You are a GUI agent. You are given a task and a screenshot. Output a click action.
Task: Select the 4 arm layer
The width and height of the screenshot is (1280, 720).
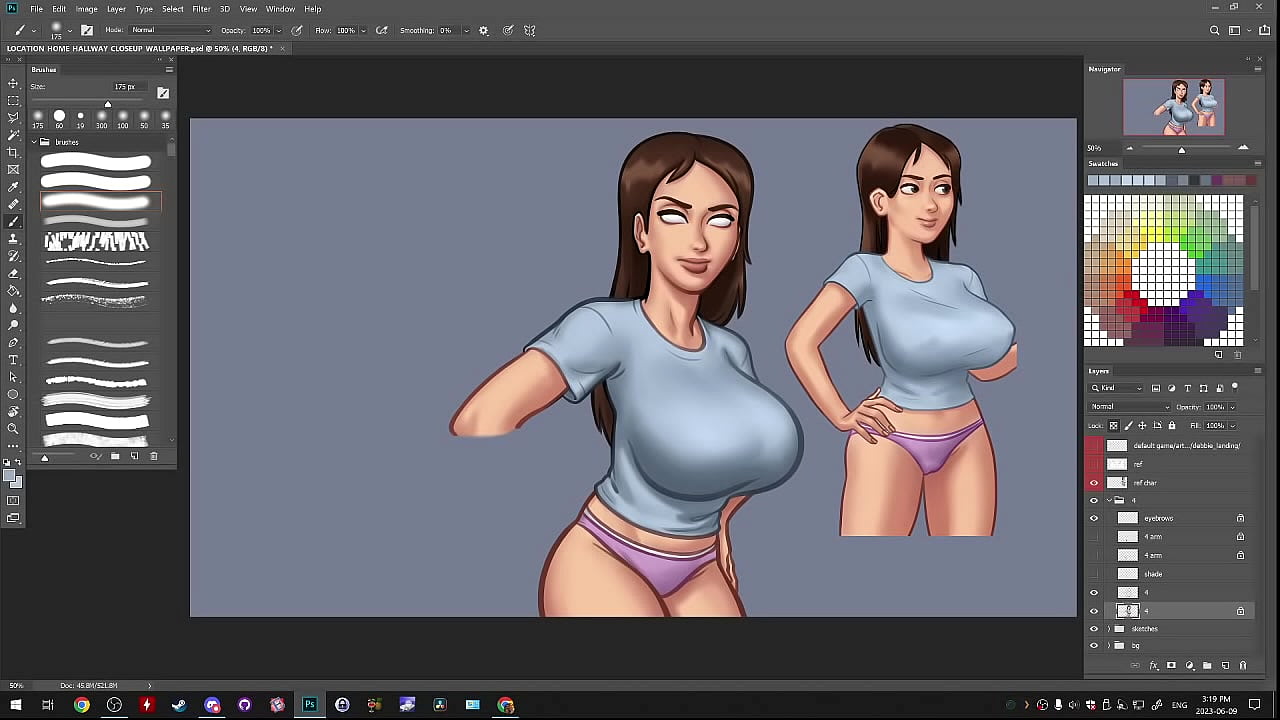(x=1153, y=537)
